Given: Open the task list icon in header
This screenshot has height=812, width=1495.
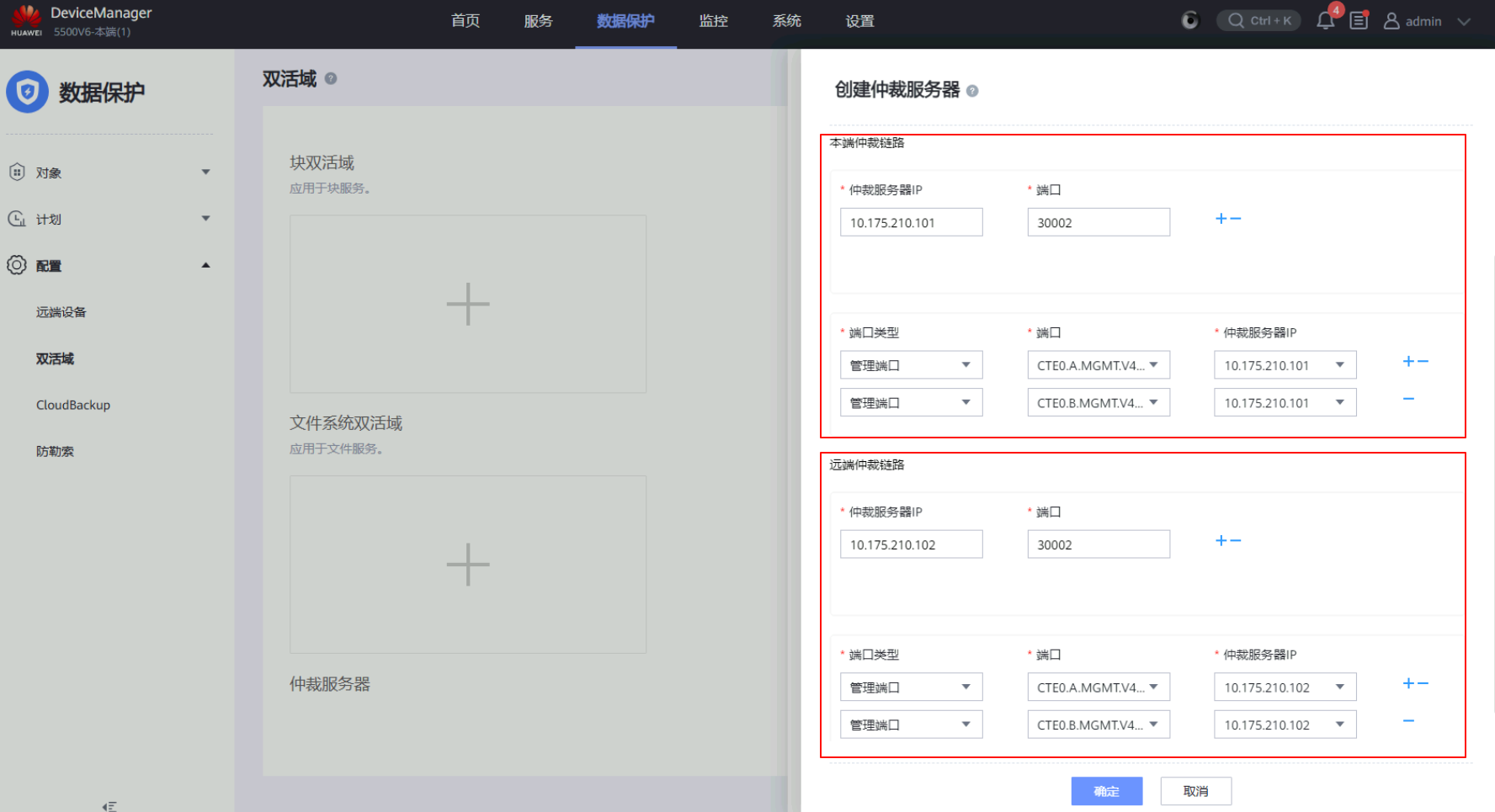Looking at the screenshot, I should pyautogui.click(x=1359, y=21).
